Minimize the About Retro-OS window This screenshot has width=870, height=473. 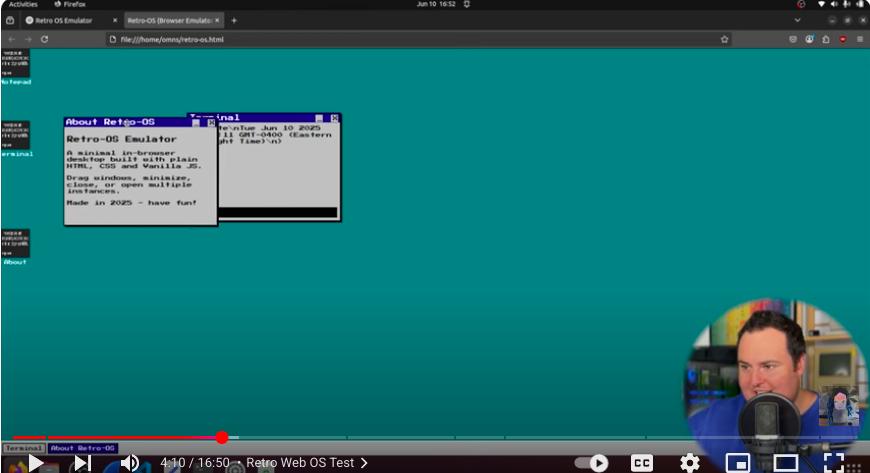(196, 123)
